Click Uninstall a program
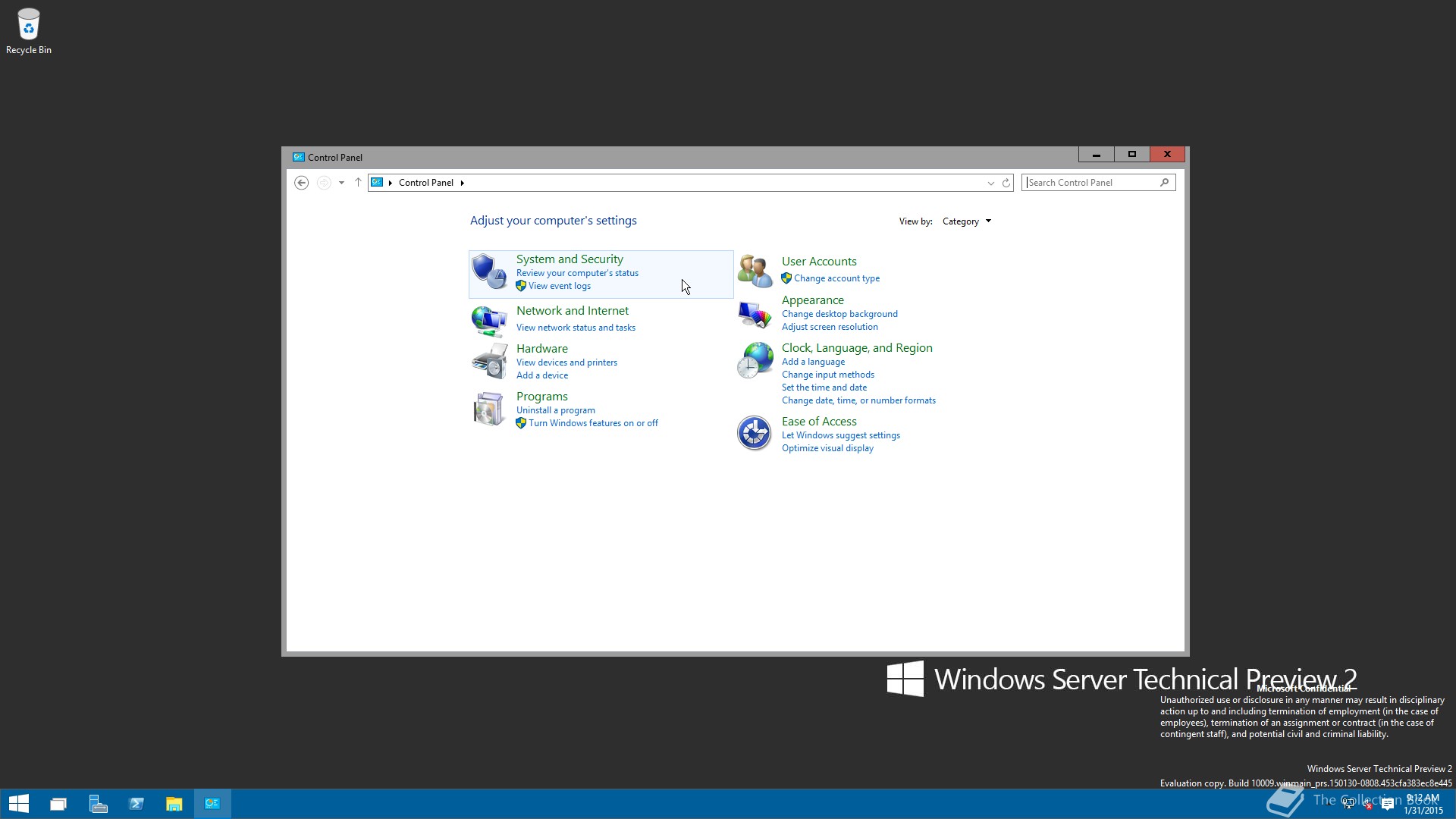1456x819 pixels. [556, 410]
